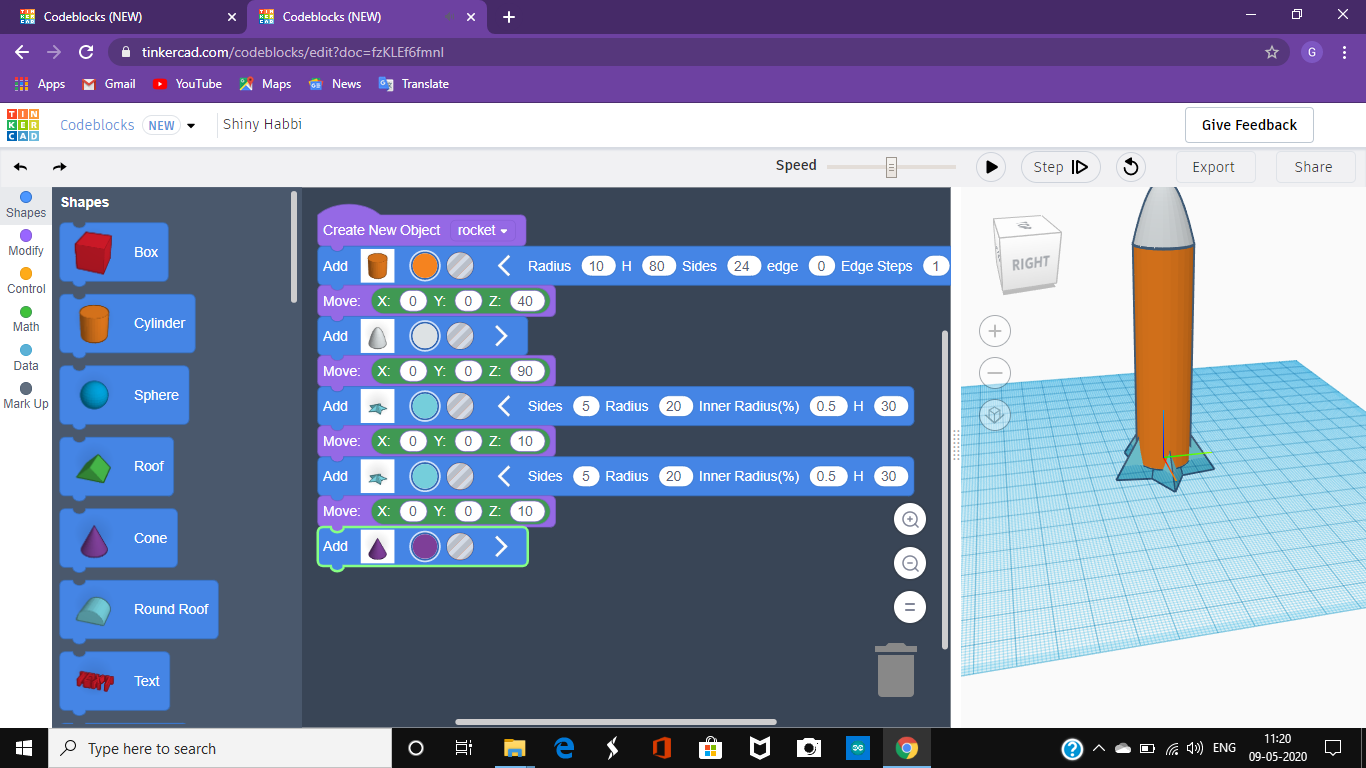Screen dimensions: 1366x768
Task: Expand the cone Add block parameters
Action: pyautogui.click(x=501, y=546)
